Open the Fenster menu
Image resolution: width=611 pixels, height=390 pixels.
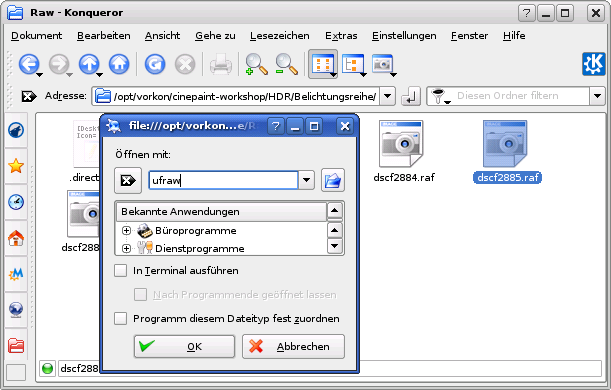click(x=470, y=36)
